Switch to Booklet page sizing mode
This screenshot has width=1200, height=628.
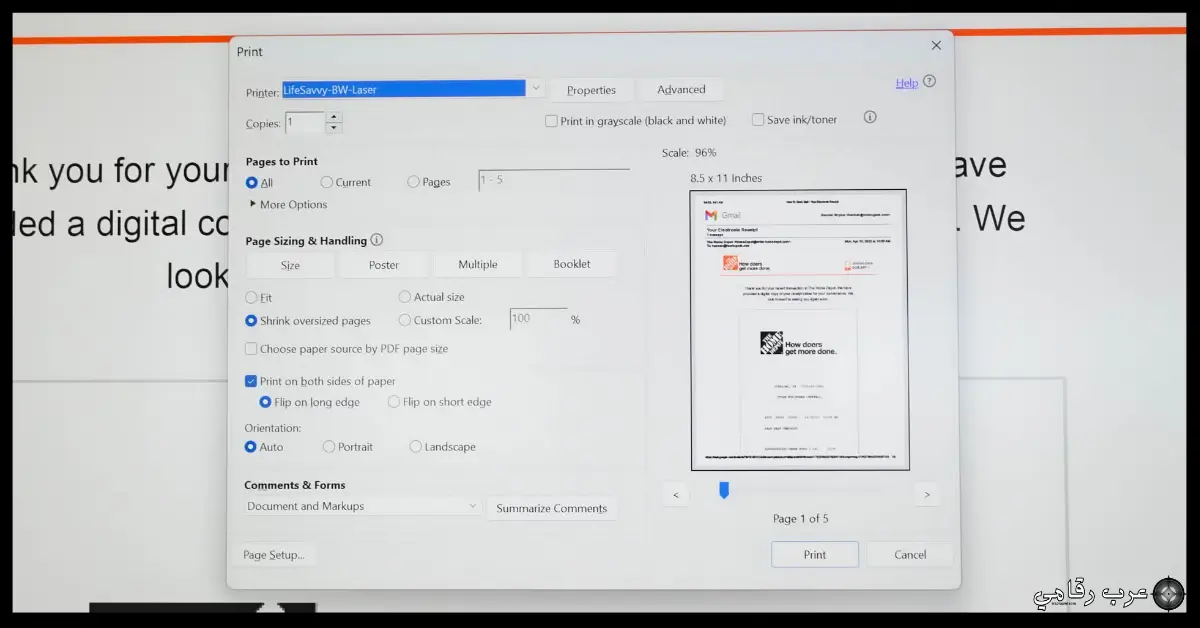[571, 264]
